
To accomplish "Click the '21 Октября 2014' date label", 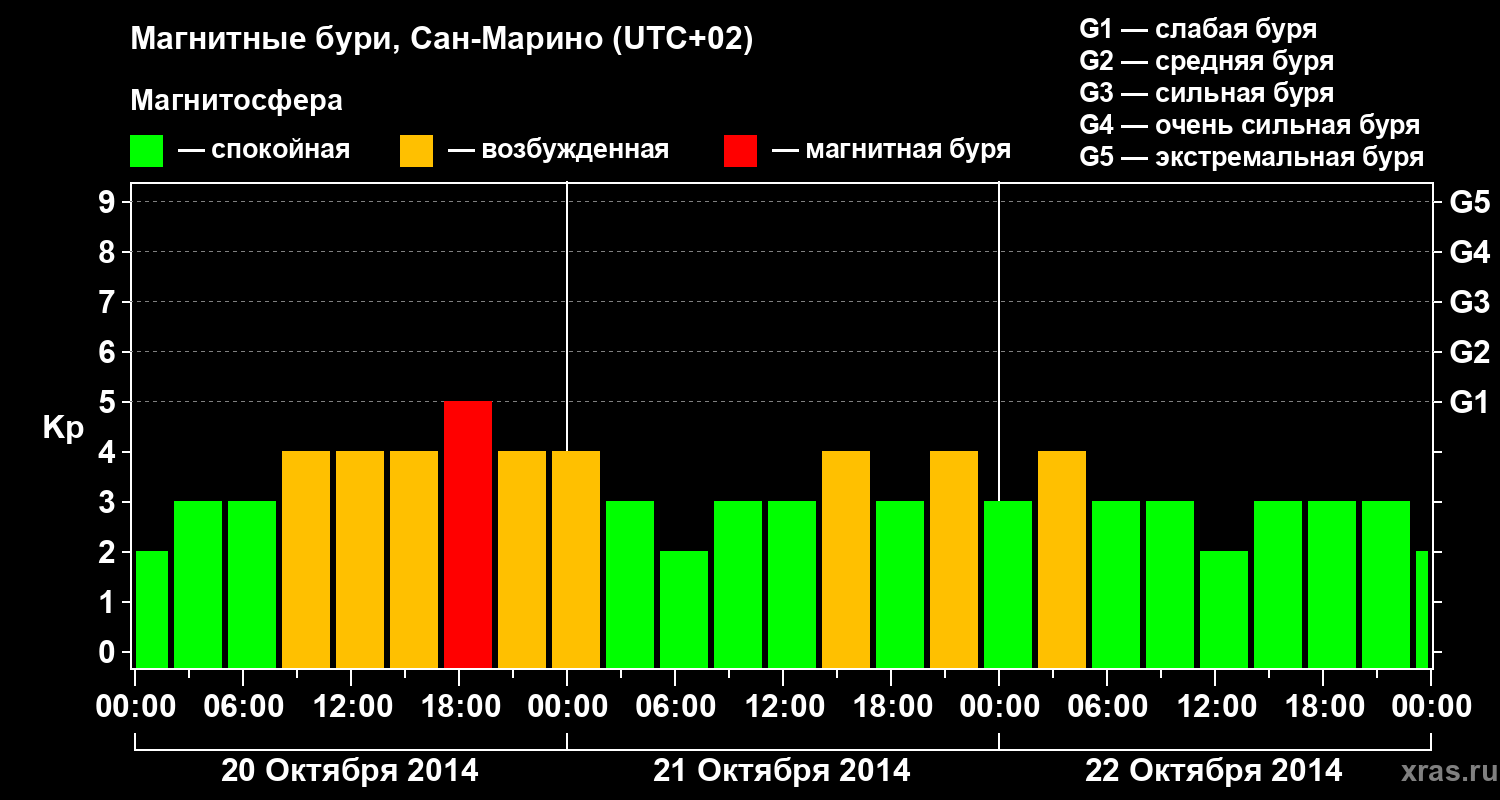I will (782, 771).
